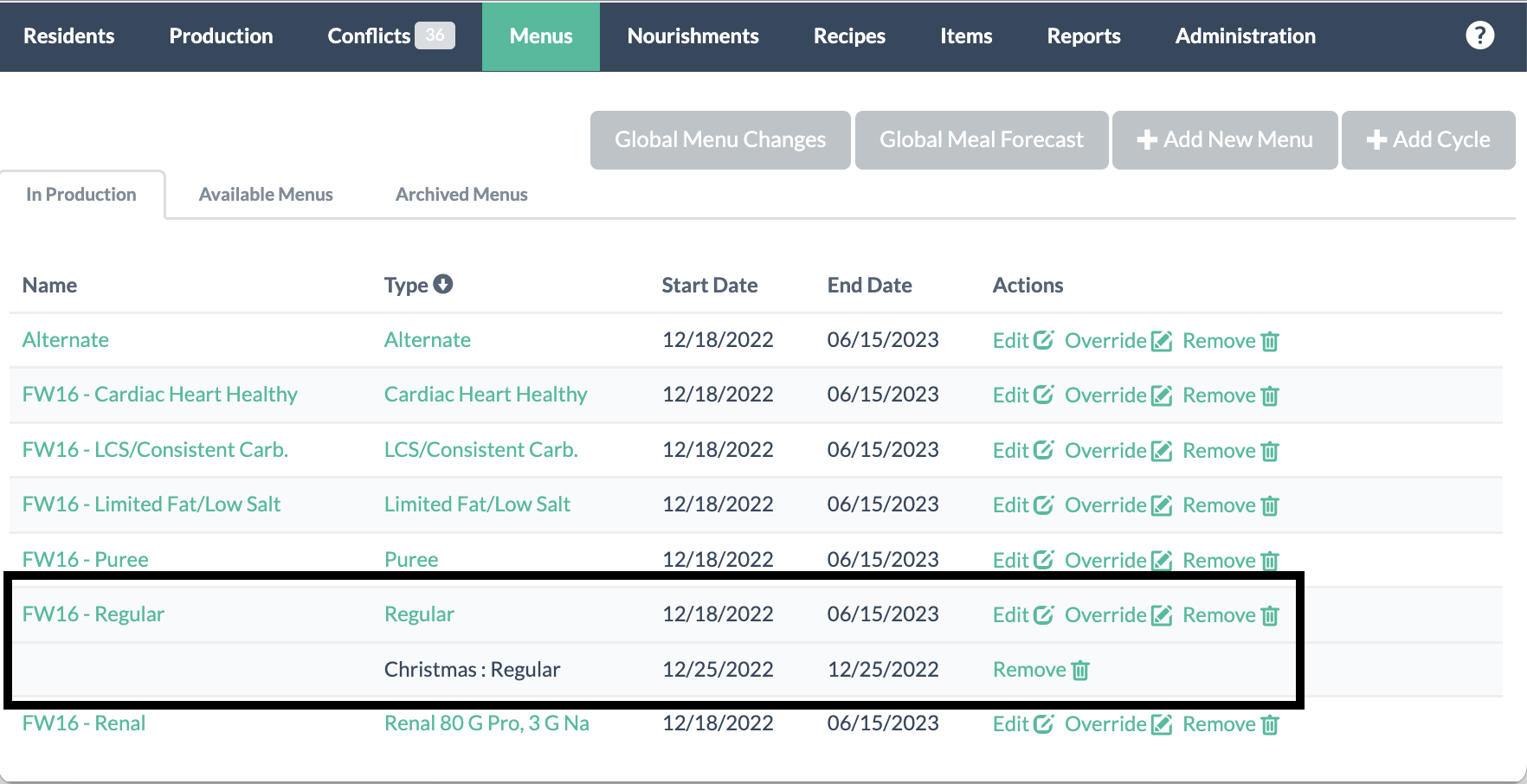This screenshot has height=784, width=1527.
Task: Click the Edit pencil icon for Alternate menu
Action: pyautogui.click(x=1044, y=340)
